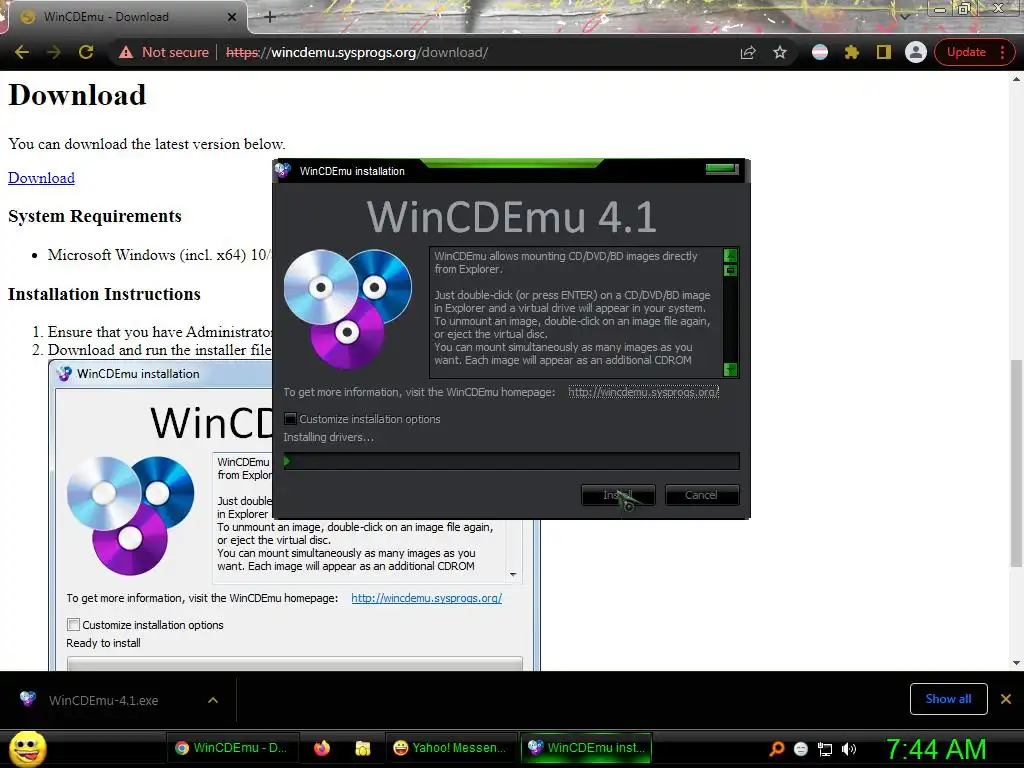Click the homepage link in the webpage screenshot

426,598
